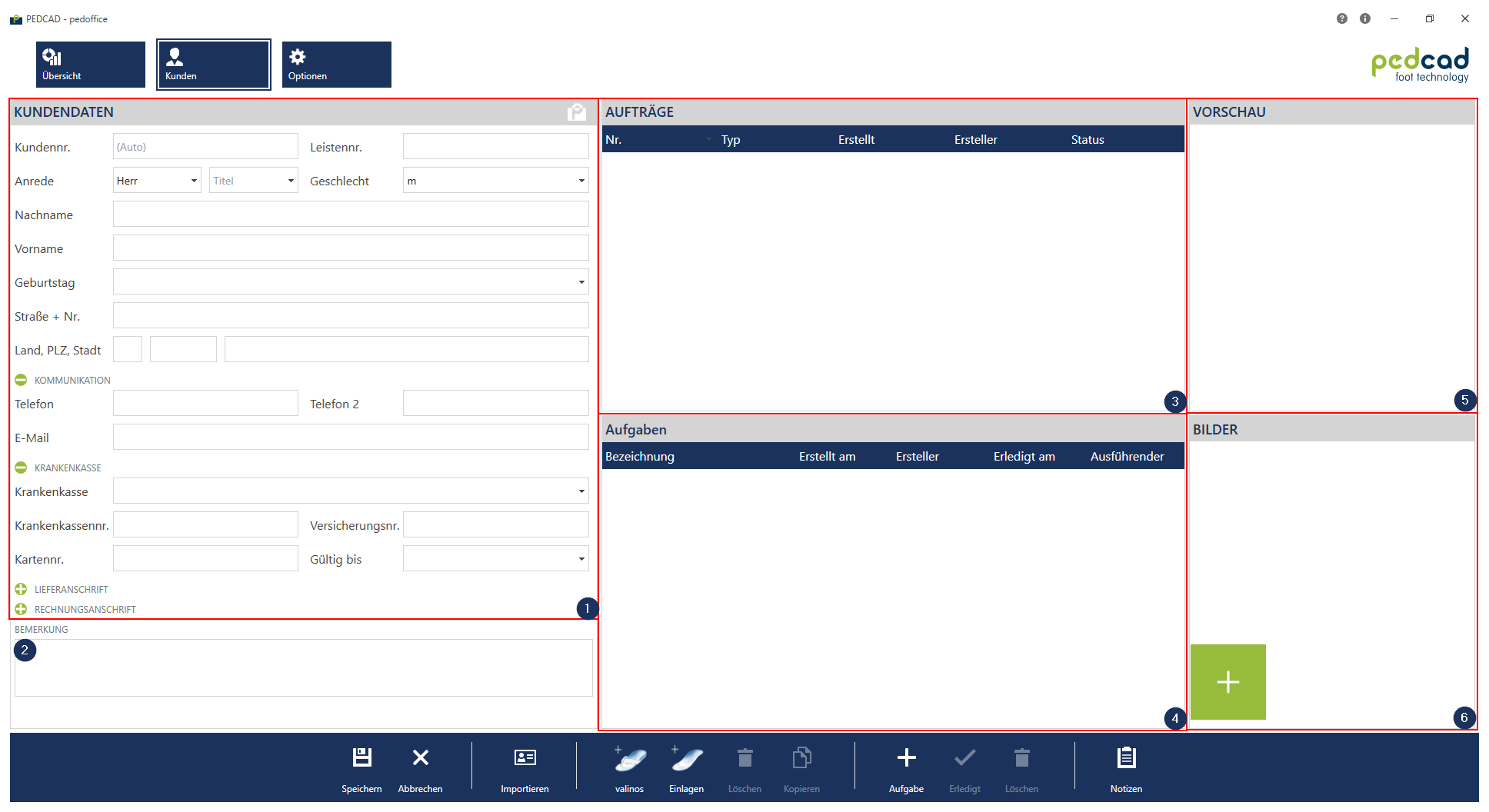This screenshot has width=1489, height=812.
Task: Click the help question mark icon
Action: pyautogui.click(x=1341, y=18)
